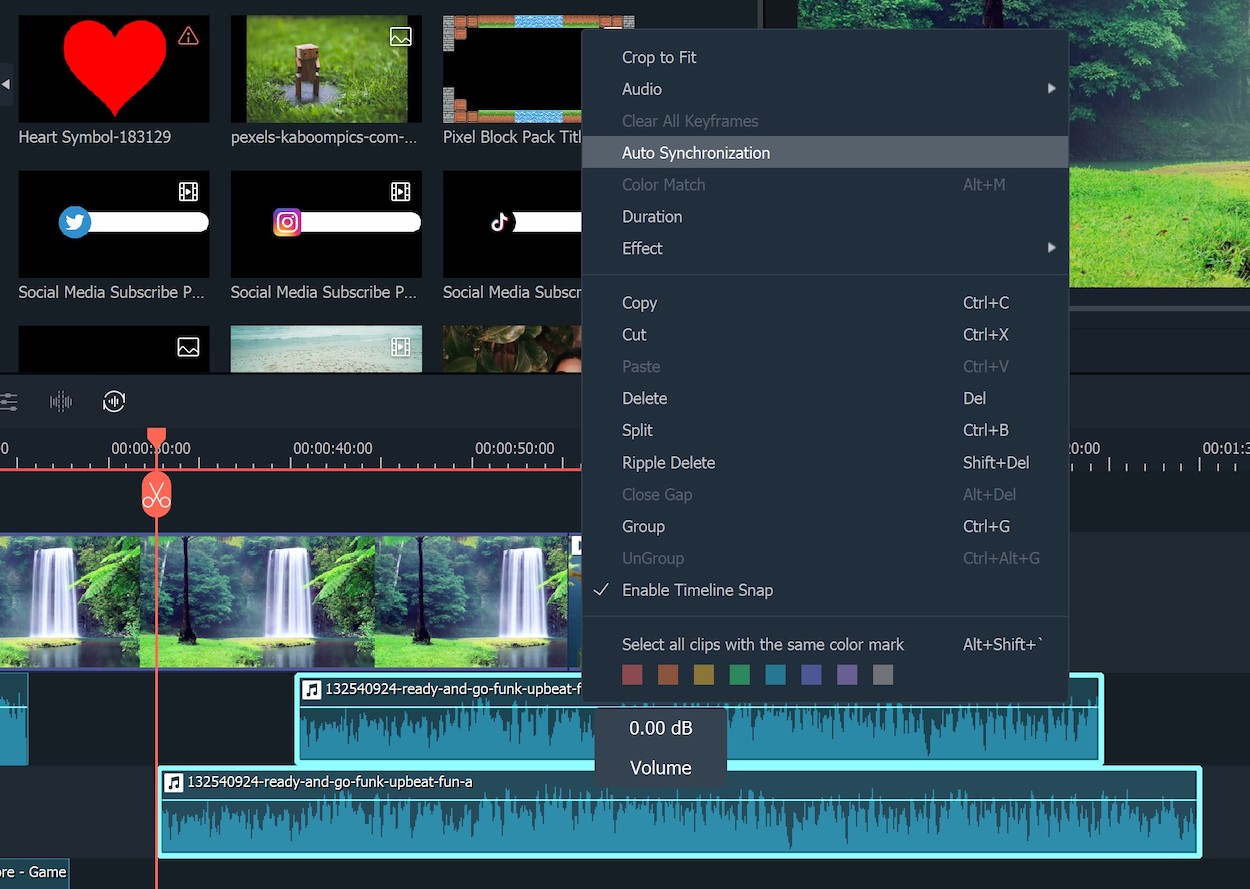Viewport: 1250px width, 889px height.
Task: Collapse the media panel with the left arrow
Action: point(5,85)
